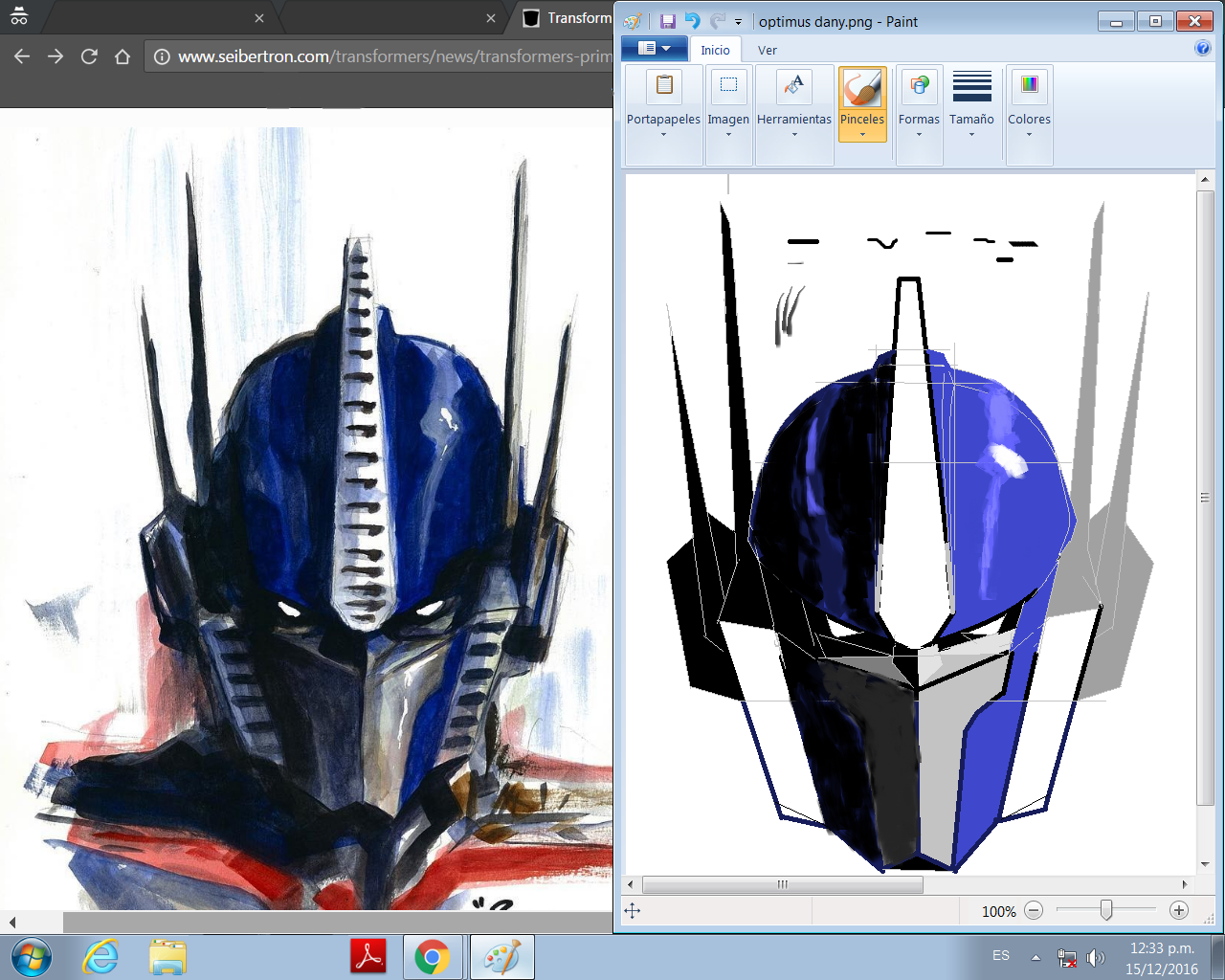Click the Imagen selection icon
Screen dimensions: 1225x980
pos(728,86)
